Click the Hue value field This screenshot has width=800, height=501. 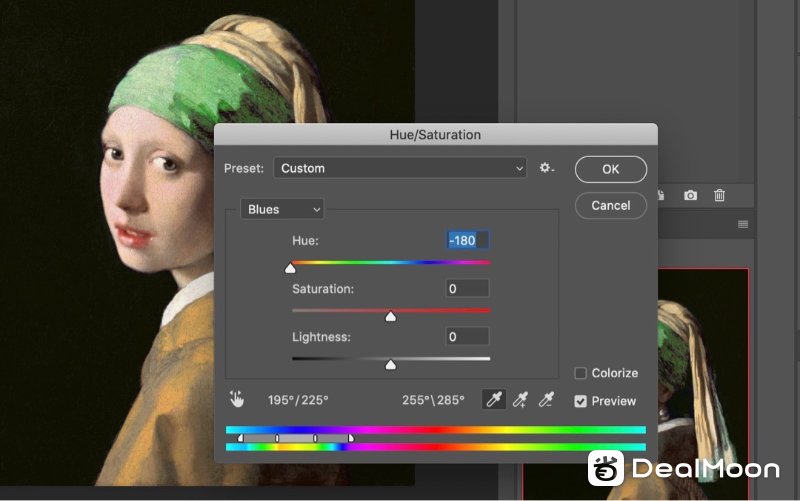[x=467, y=240]
